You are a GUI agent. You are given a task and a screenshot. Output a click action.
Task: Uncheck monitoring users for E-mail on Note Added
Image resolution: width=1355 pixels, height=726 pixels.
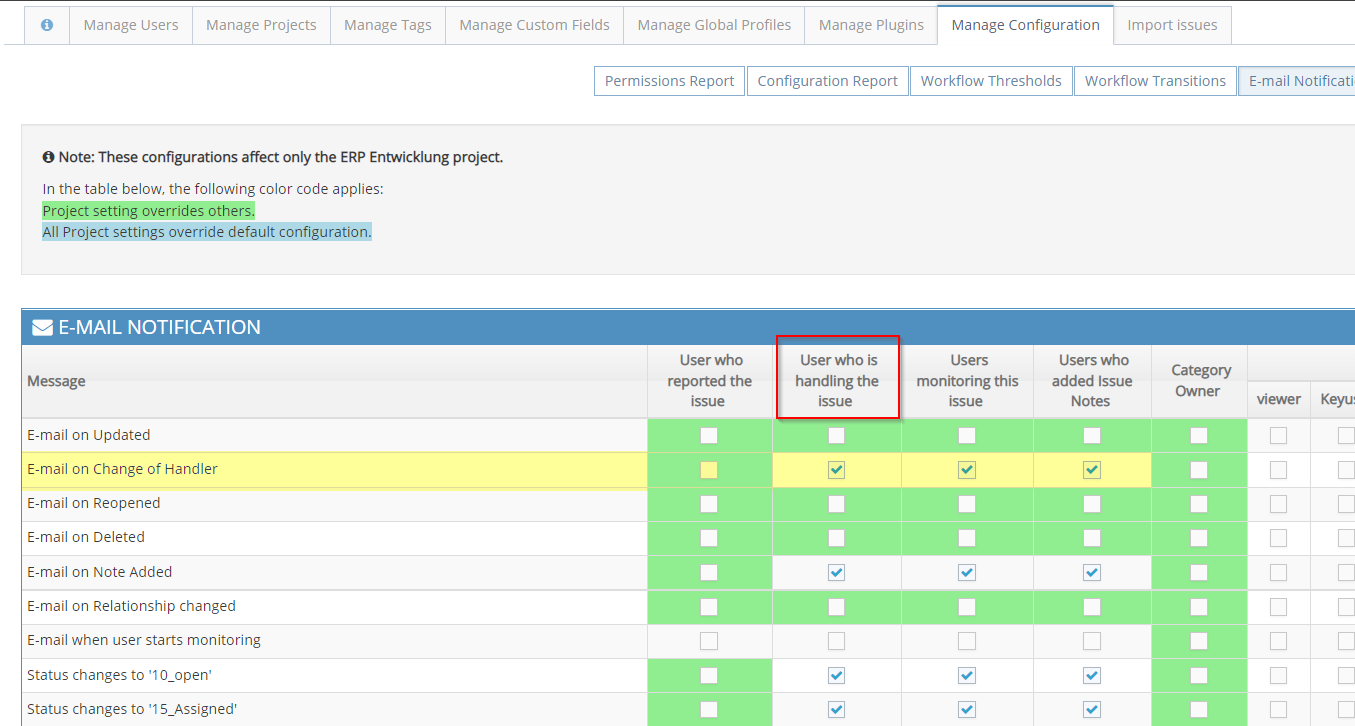click(967, 572)
